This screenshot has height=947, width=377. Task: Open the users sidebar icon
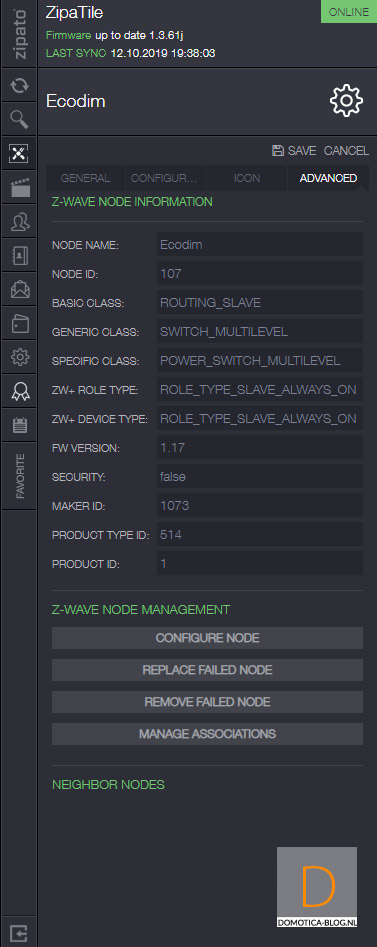[x=19, y=222]
